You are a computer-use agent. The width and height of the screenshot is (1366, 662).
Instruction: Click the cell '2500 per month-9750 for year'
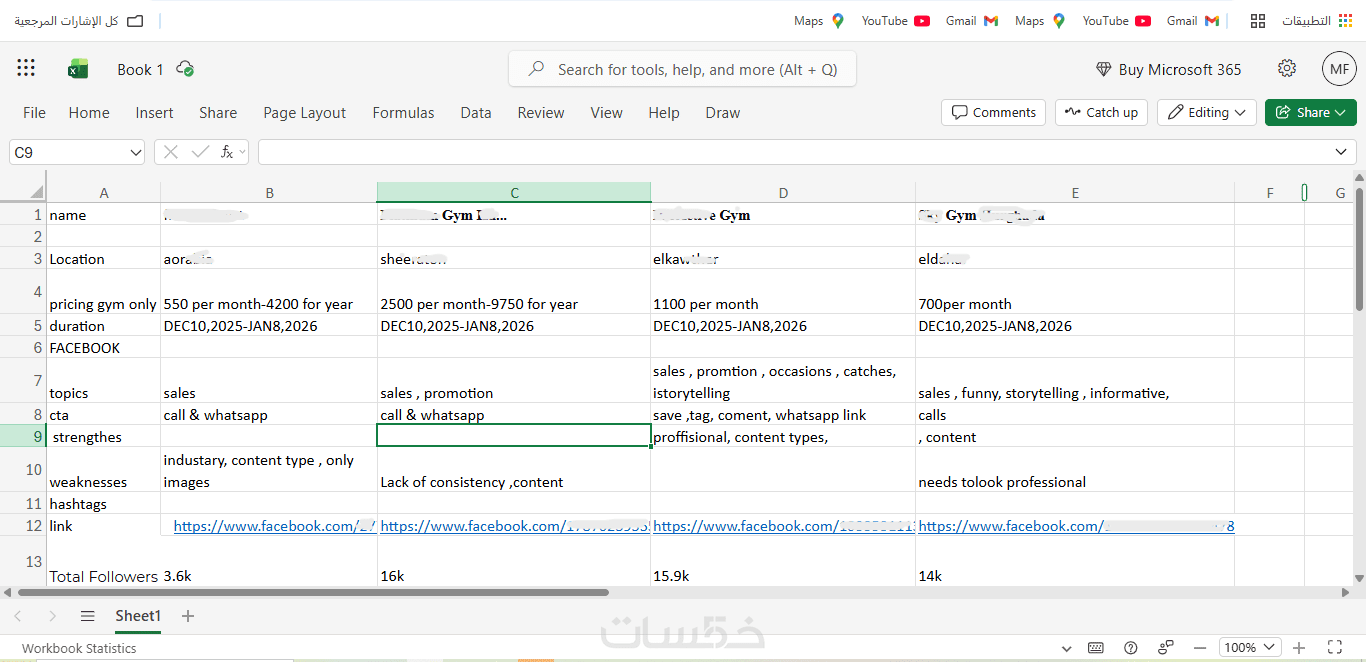[x=514, y=291]
